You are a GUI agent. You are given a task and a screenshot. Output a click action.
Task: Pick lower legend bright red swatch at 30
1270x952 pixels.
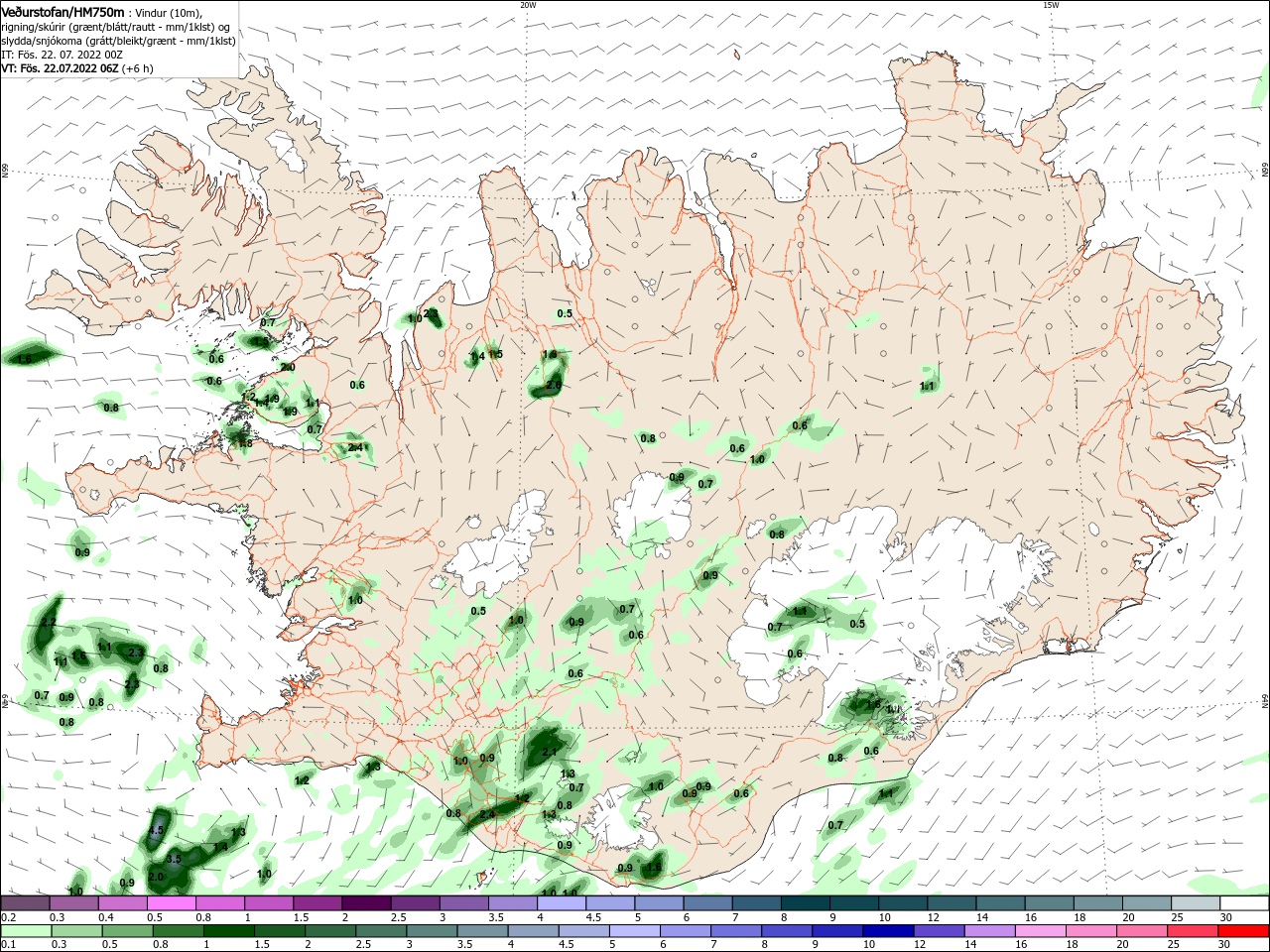(x=1244, y=931)
